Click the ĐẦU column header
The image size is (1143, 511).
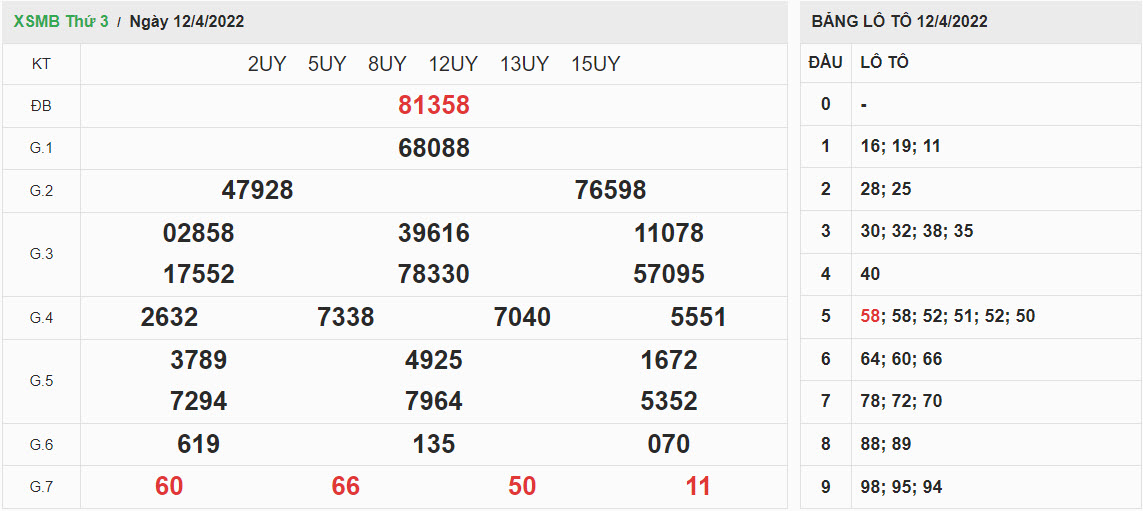point(825,62)
